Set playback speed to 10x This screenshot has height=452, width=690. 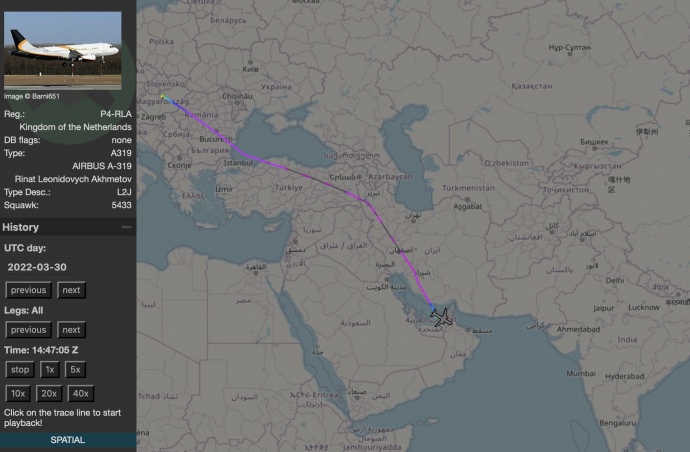click(x=19, y=393)
